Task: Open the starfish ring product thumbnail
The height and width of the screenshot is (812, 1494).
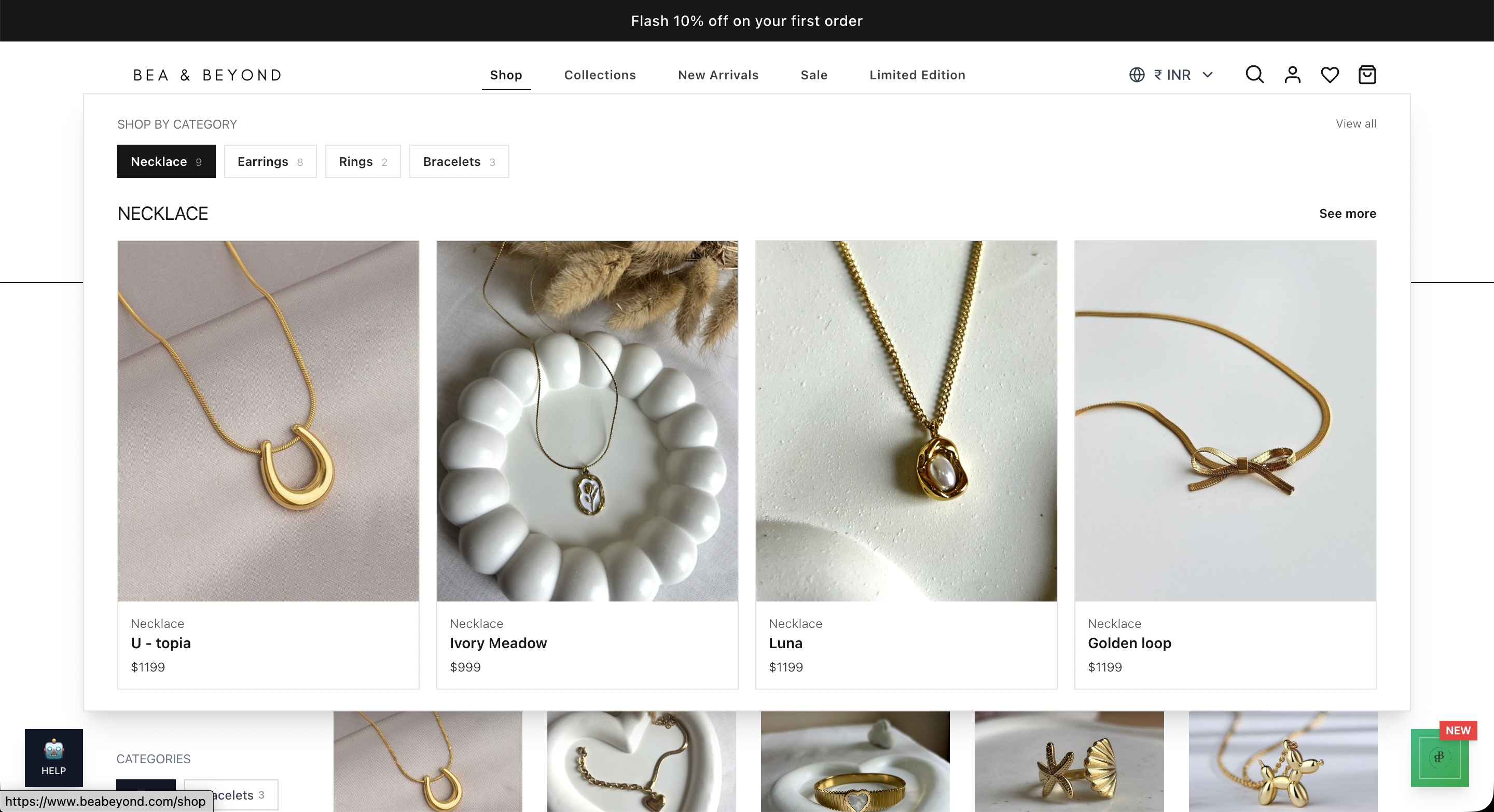Action: (x=1069, y=762)
